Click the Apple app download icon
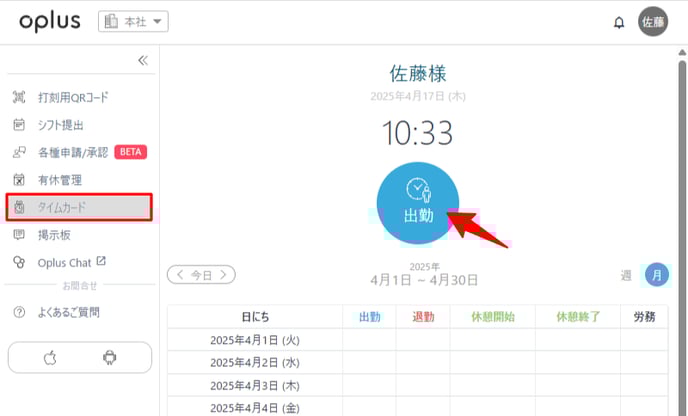The height and width of the screenshot is (416, 688). (x=49, y=357)
